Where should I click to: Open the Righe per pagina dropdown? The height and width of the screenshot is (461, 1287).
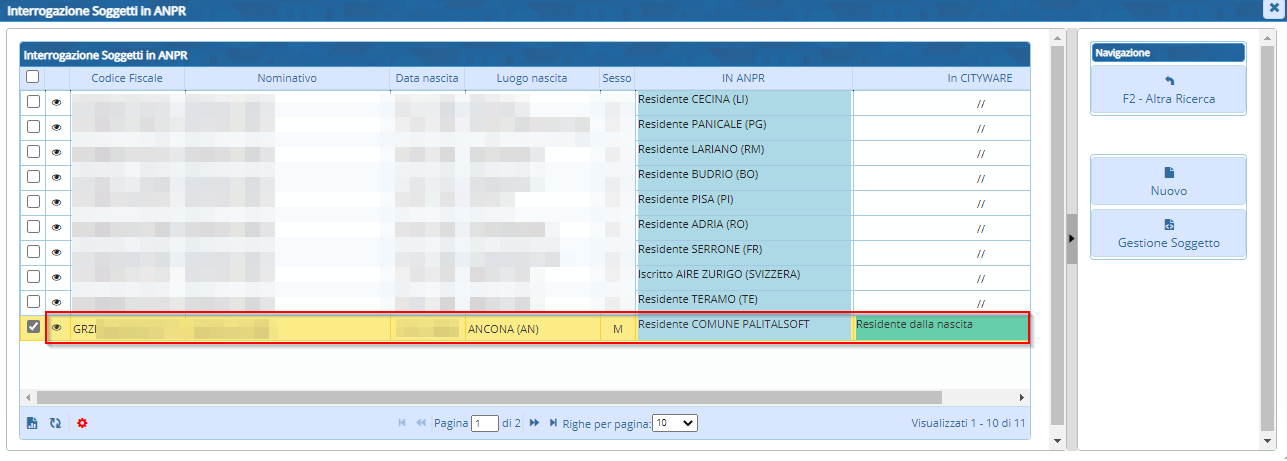(x=674, y=423)
